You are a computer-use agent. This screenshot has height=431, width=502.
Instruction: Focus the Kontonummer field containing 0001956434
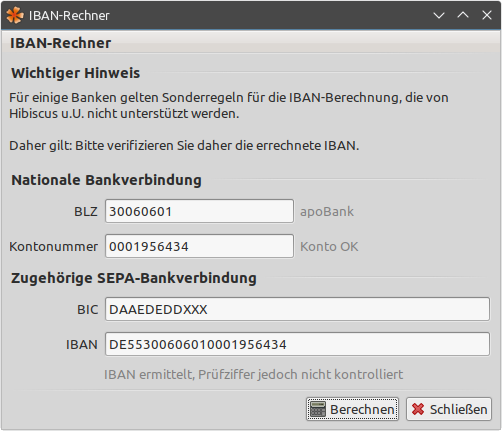[x=199, y=246]
